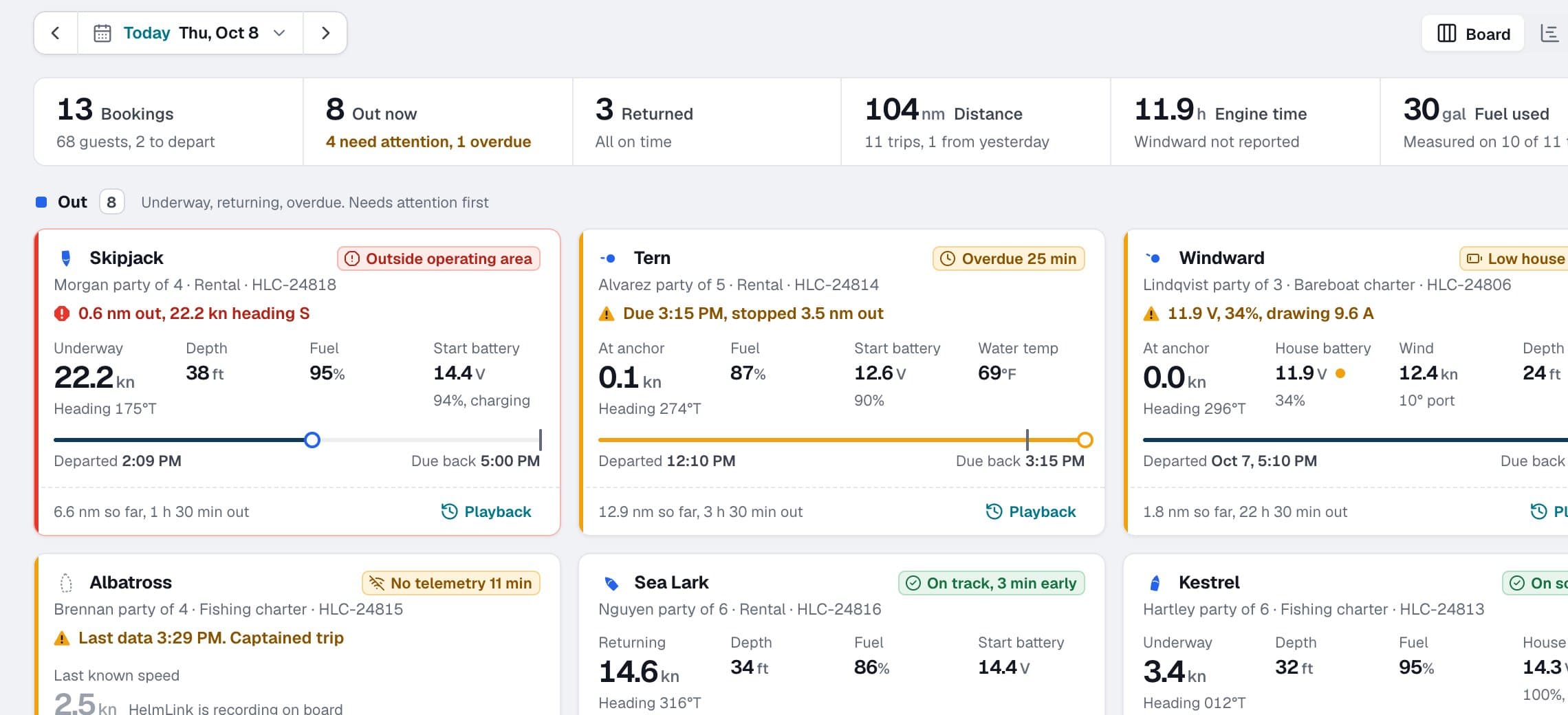Switch to timeline view icon beside Board
Viewport: 1568px width, 715px height.
pos(1549,34)
